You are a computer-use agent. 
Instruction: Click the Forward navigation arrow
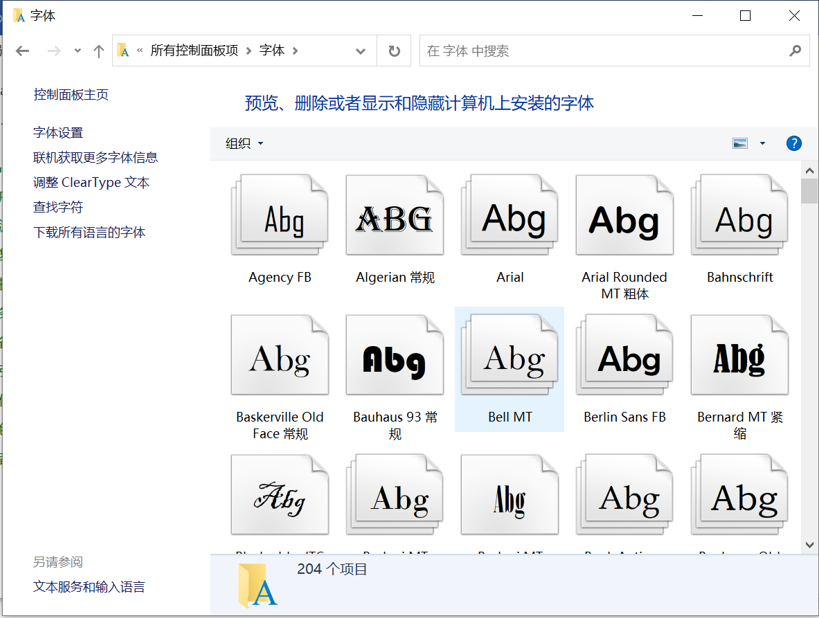pos(54,51)
